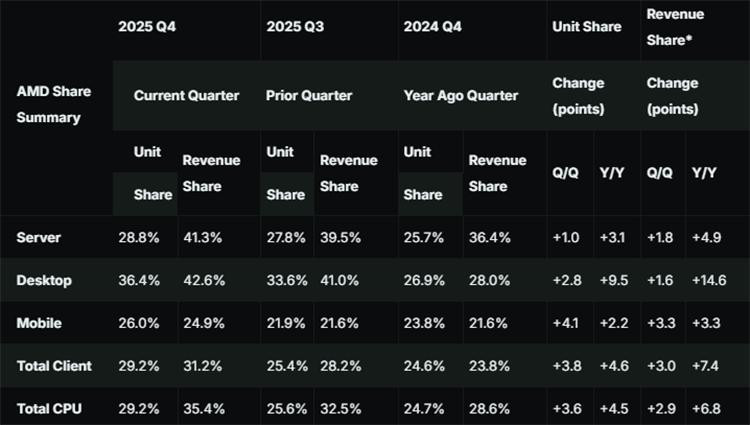The height and width of the screenshot is (425, 750).
Task: Click the Year Ago Quarter subheading
Action: click(x=461, y=96)
